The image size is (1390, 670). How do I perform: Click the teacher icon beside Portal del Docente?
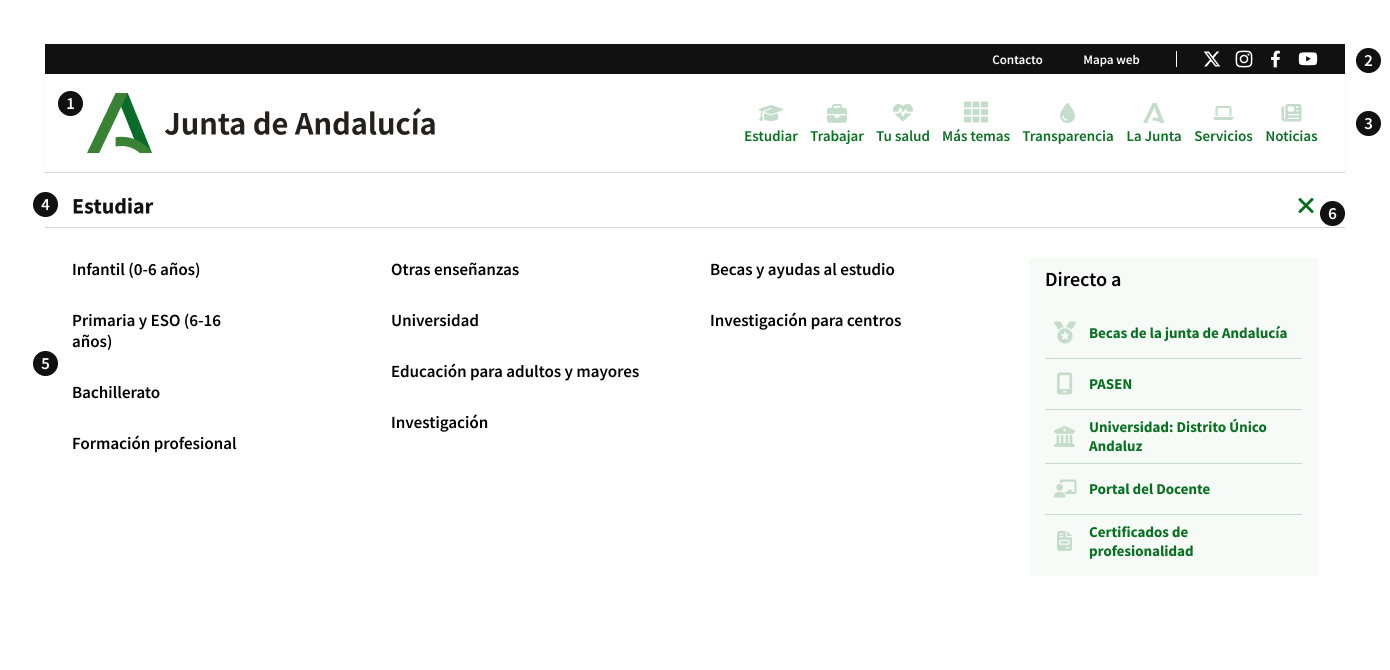(x=1064, y=489)
